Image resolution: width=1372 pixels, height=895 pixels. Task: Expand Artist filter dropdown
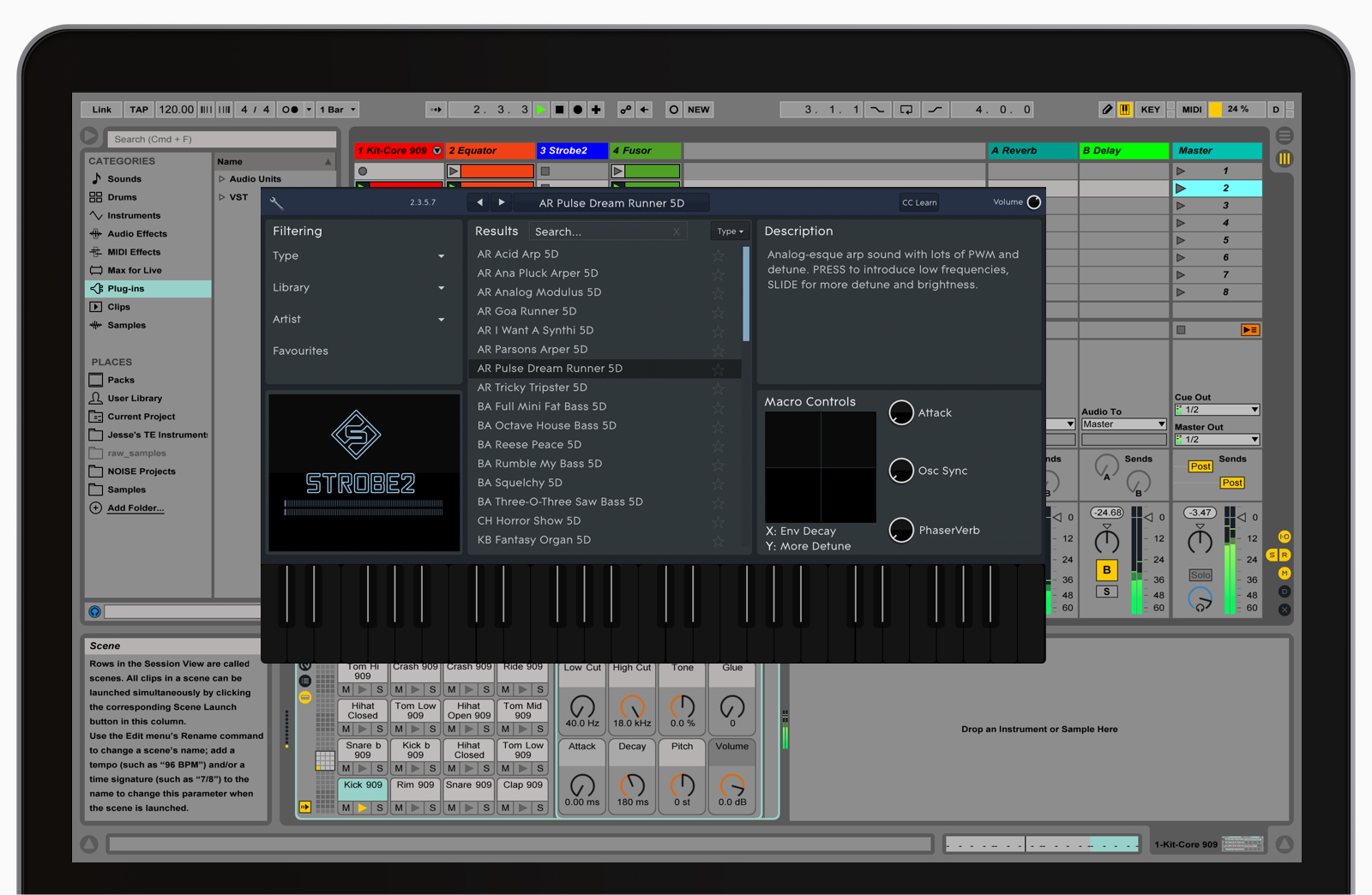(442, 320)
